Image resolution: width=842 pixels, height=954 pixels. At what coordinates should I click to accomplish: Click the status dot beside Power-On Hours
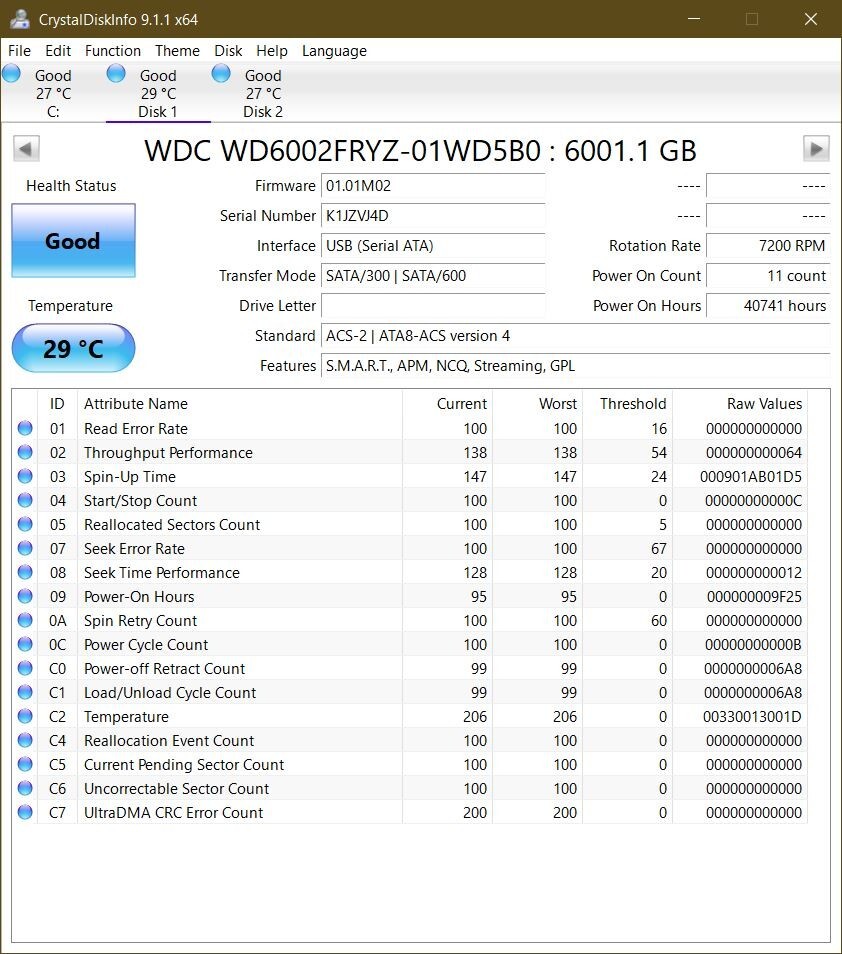point(24,596)
